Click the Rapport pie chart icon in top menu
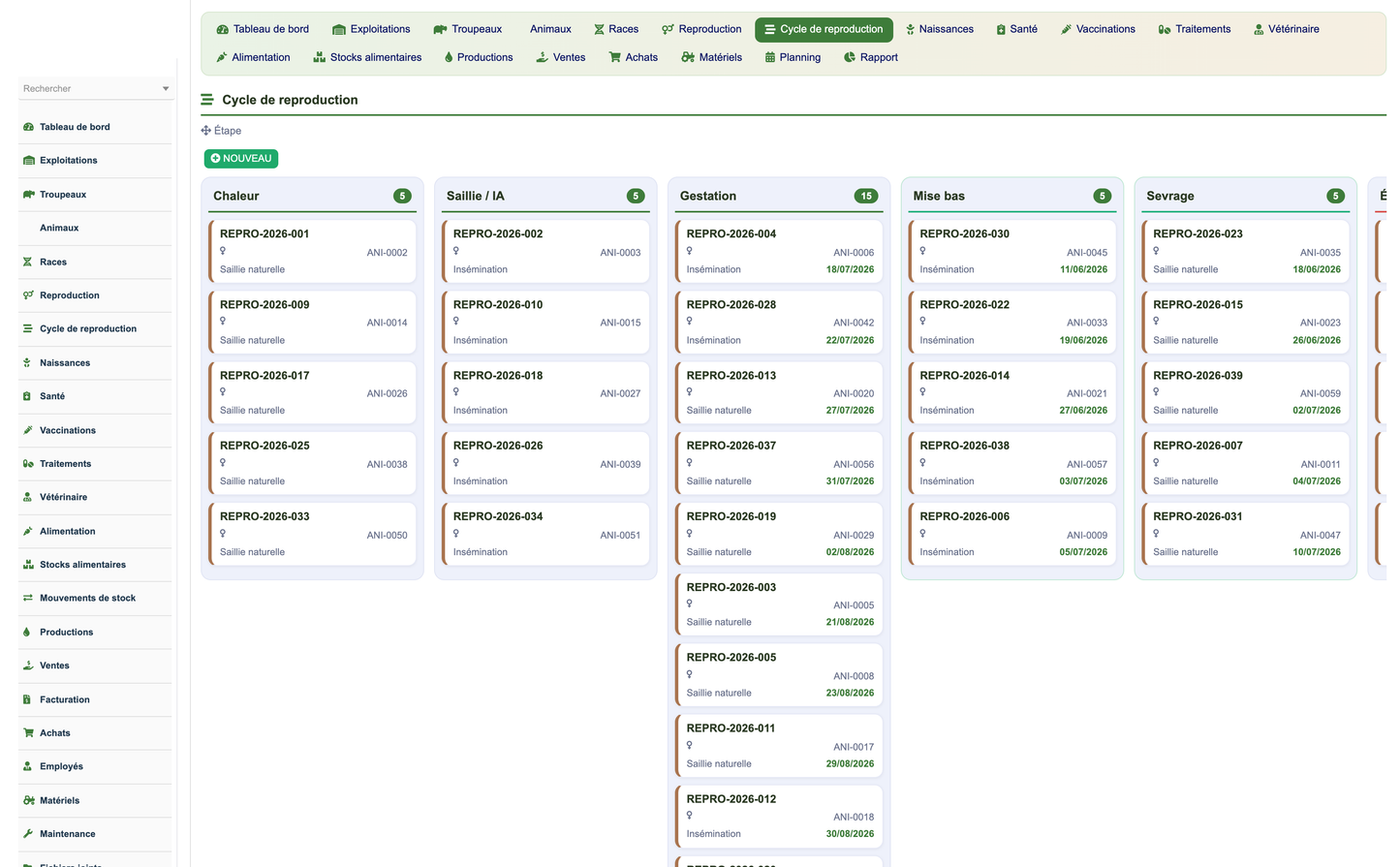The image size is (1400, 867). (850, 57)
